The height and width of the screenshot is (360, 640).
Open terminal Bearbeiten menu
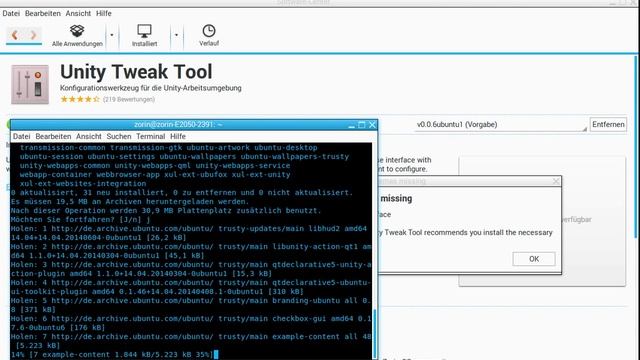pos(53,136)
